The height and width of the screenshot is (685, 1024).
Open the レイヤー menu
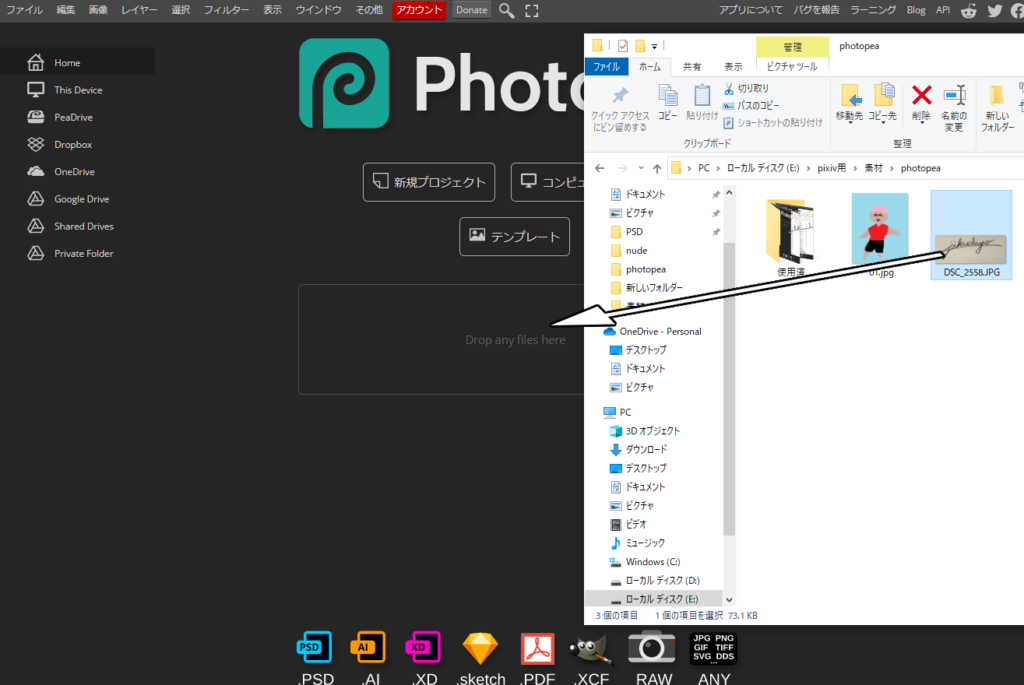[139, 10]
